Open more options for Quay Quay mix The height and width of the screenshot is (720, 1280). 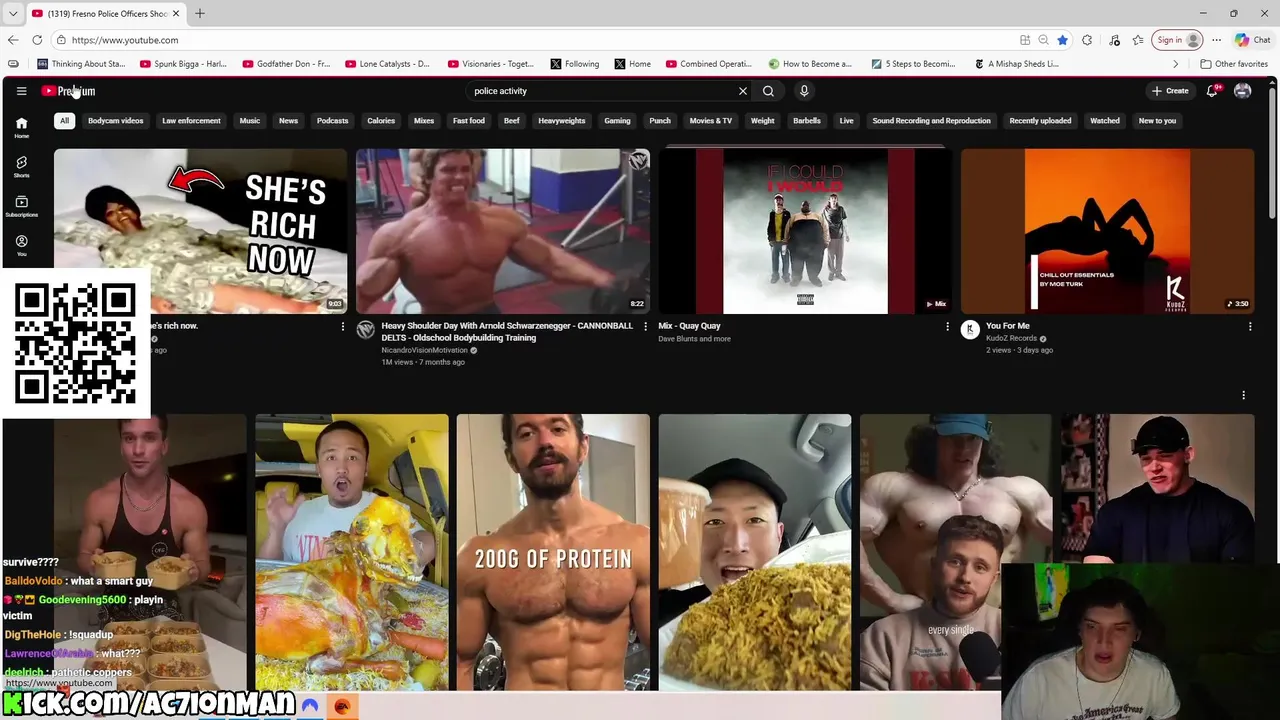(x=947, y=327)
